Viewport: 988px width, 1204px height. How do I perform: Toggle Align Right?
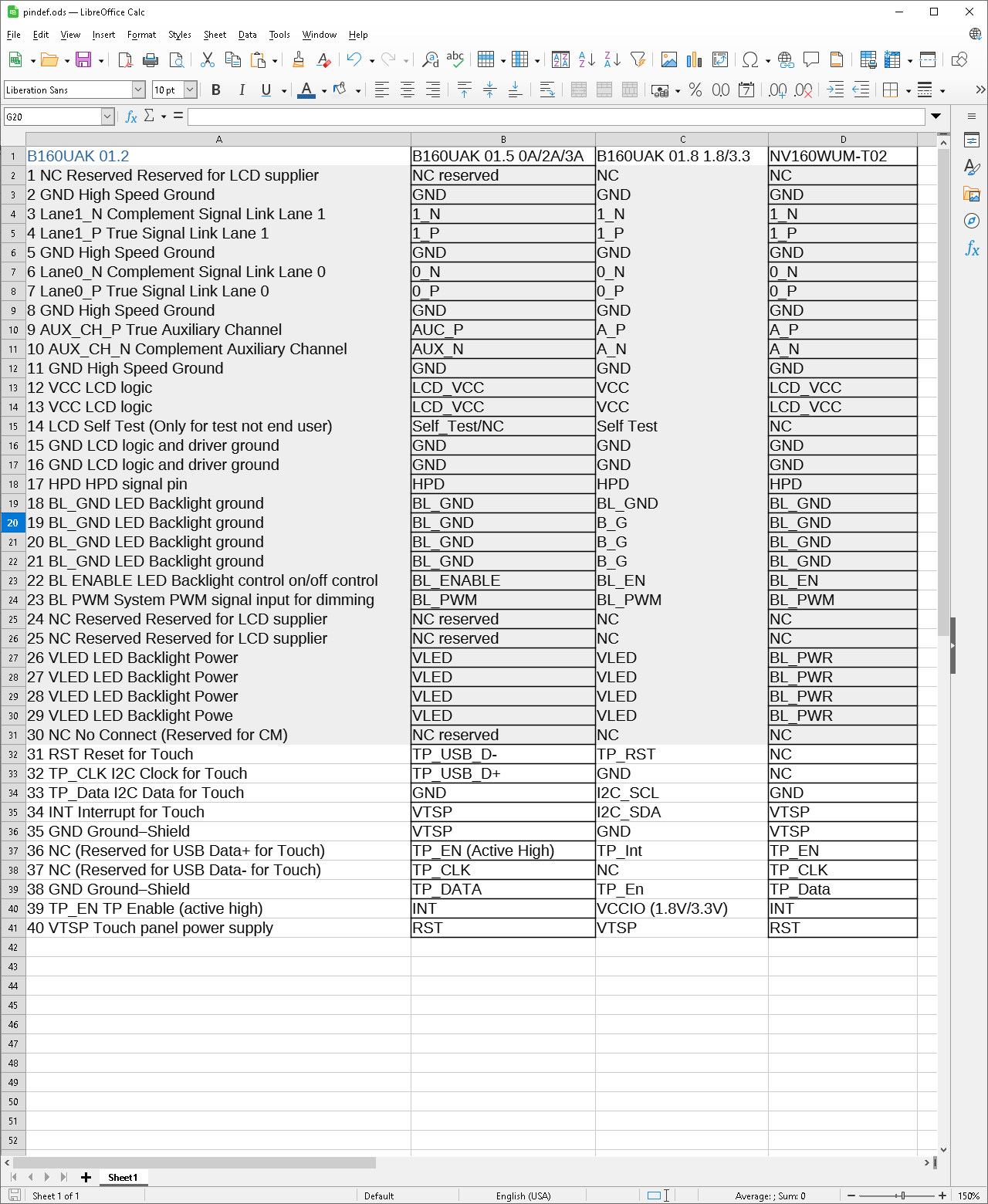click(433, 90)
